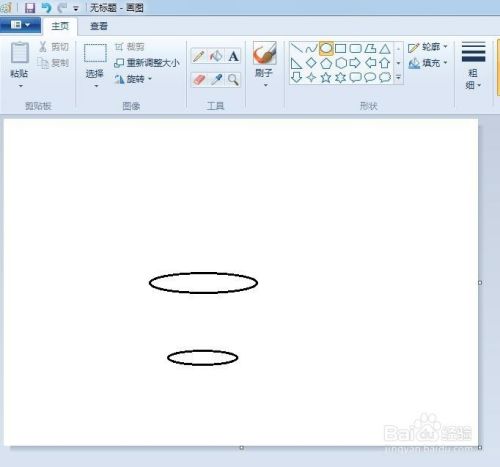Click the 粘贴 clipboard icon
This screenshot has width=500, height=467.
(x=20, y=53)
